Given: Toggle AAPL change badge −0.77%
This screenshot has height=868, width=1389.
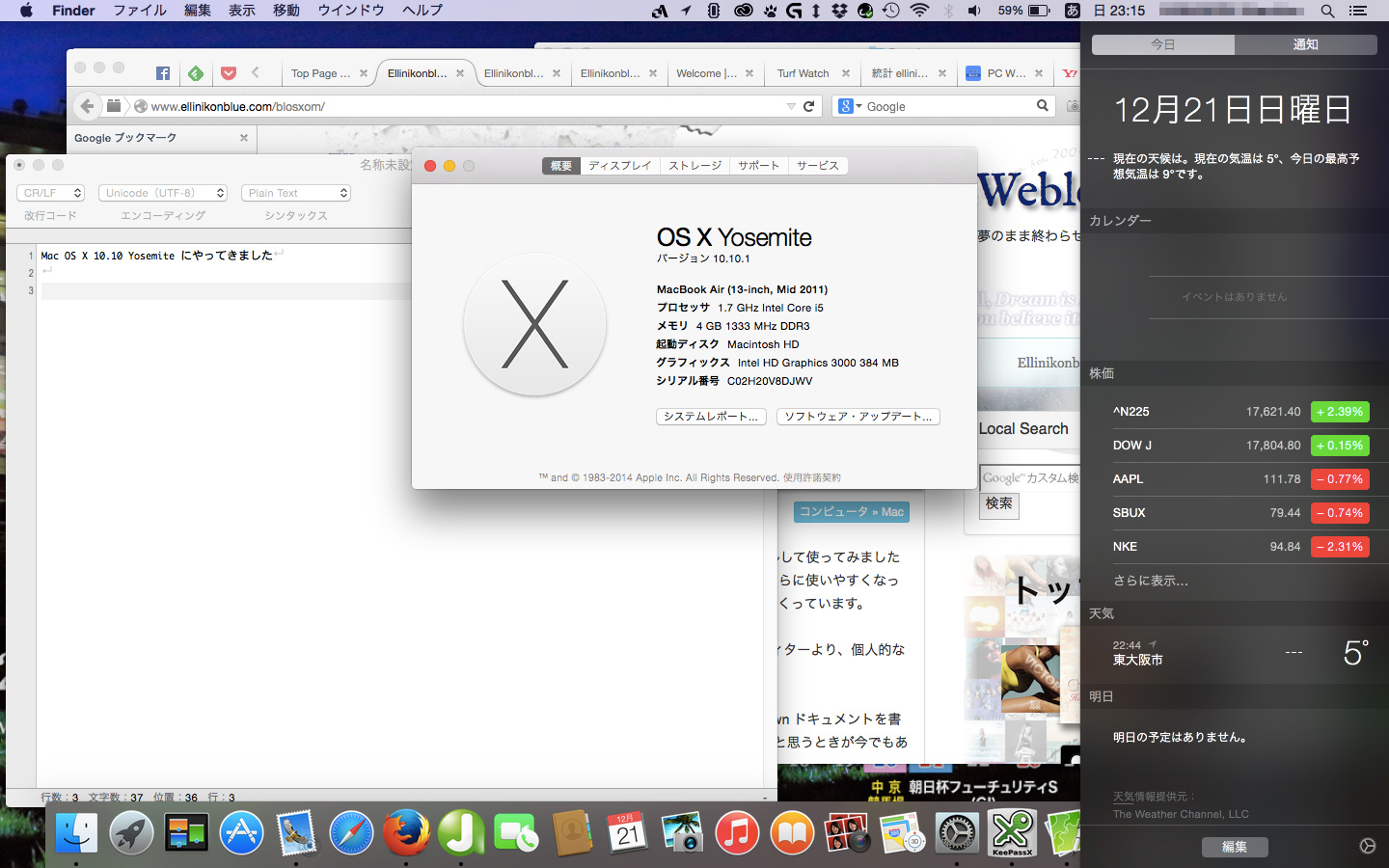Looking at the screenshot, I should coord(1340,479).
